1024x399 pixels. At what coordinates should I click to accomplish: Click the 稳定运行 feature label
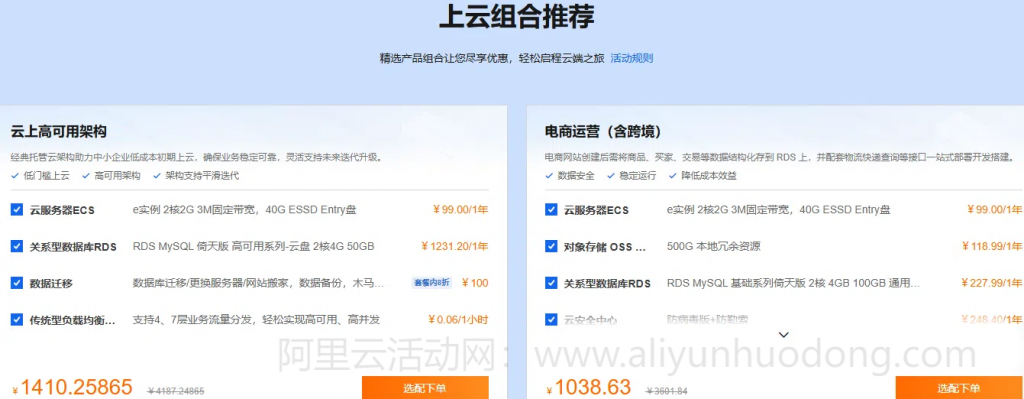pos(637,176)
